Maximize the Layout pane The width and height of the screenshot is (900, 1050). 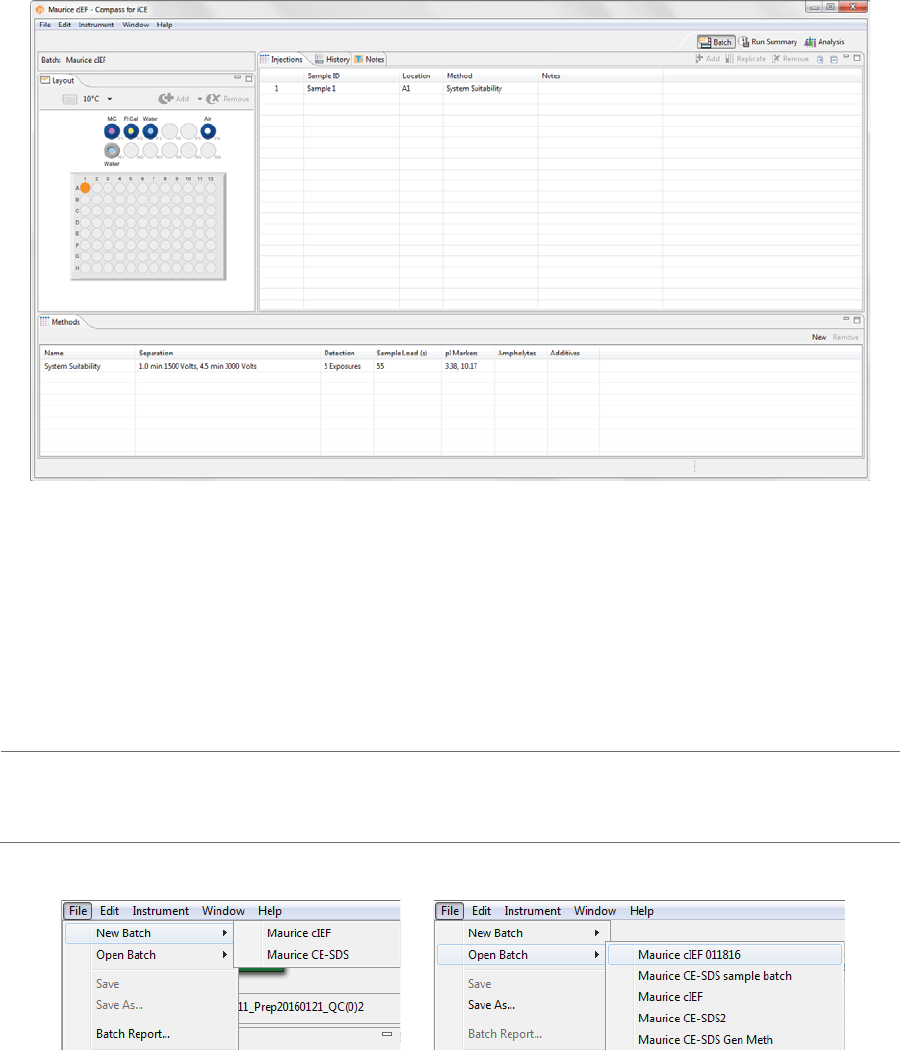point(248,79)
